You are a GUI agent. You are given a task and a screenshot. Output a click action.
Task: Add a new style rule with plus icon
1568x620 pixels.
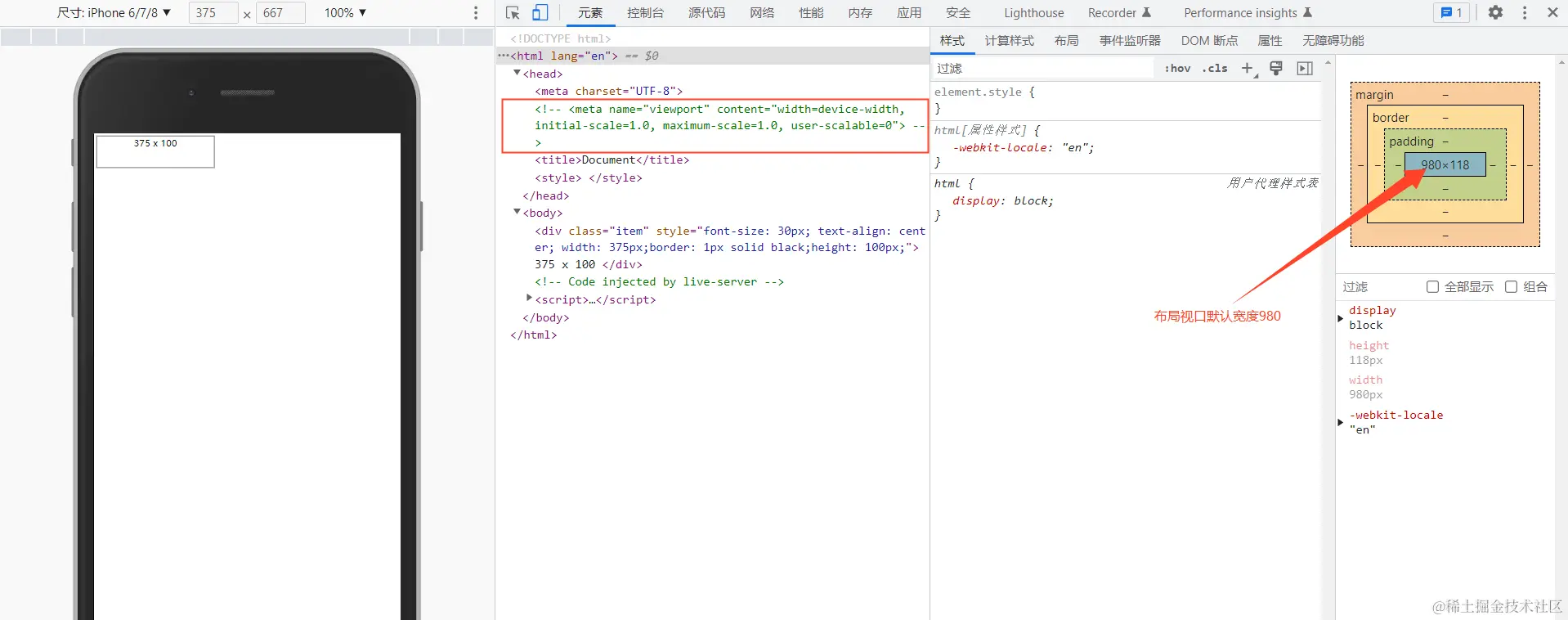click(1248, 69)
